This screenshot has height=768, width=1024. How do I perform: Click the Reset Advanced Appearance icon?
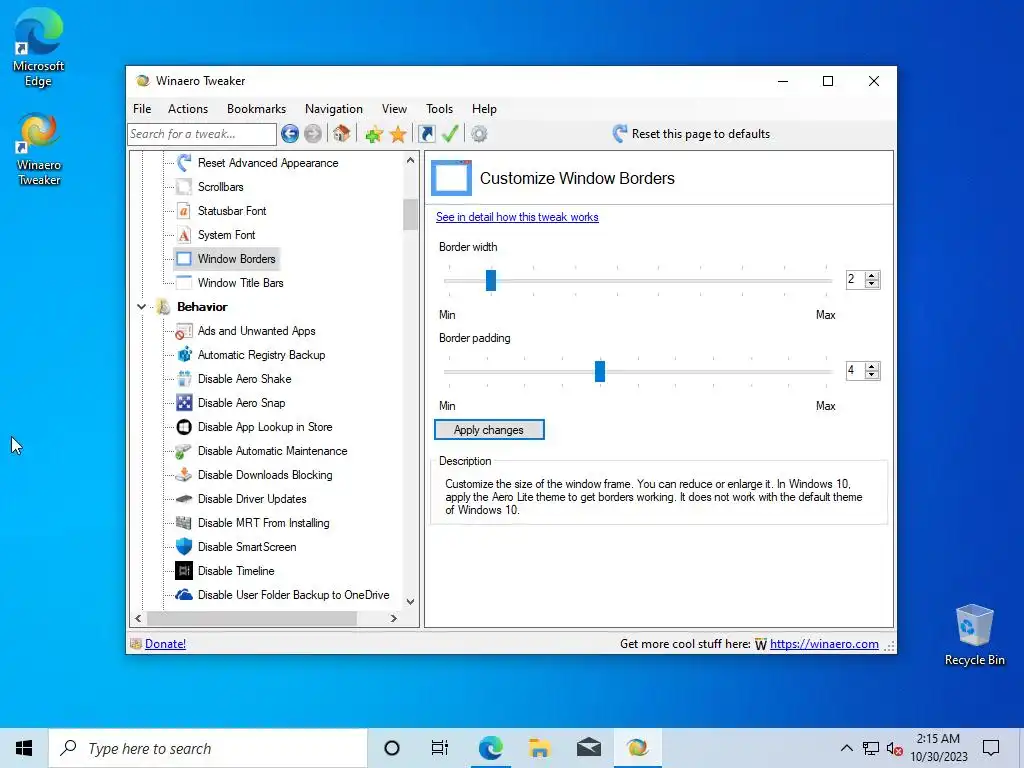(x=184, y=163)
